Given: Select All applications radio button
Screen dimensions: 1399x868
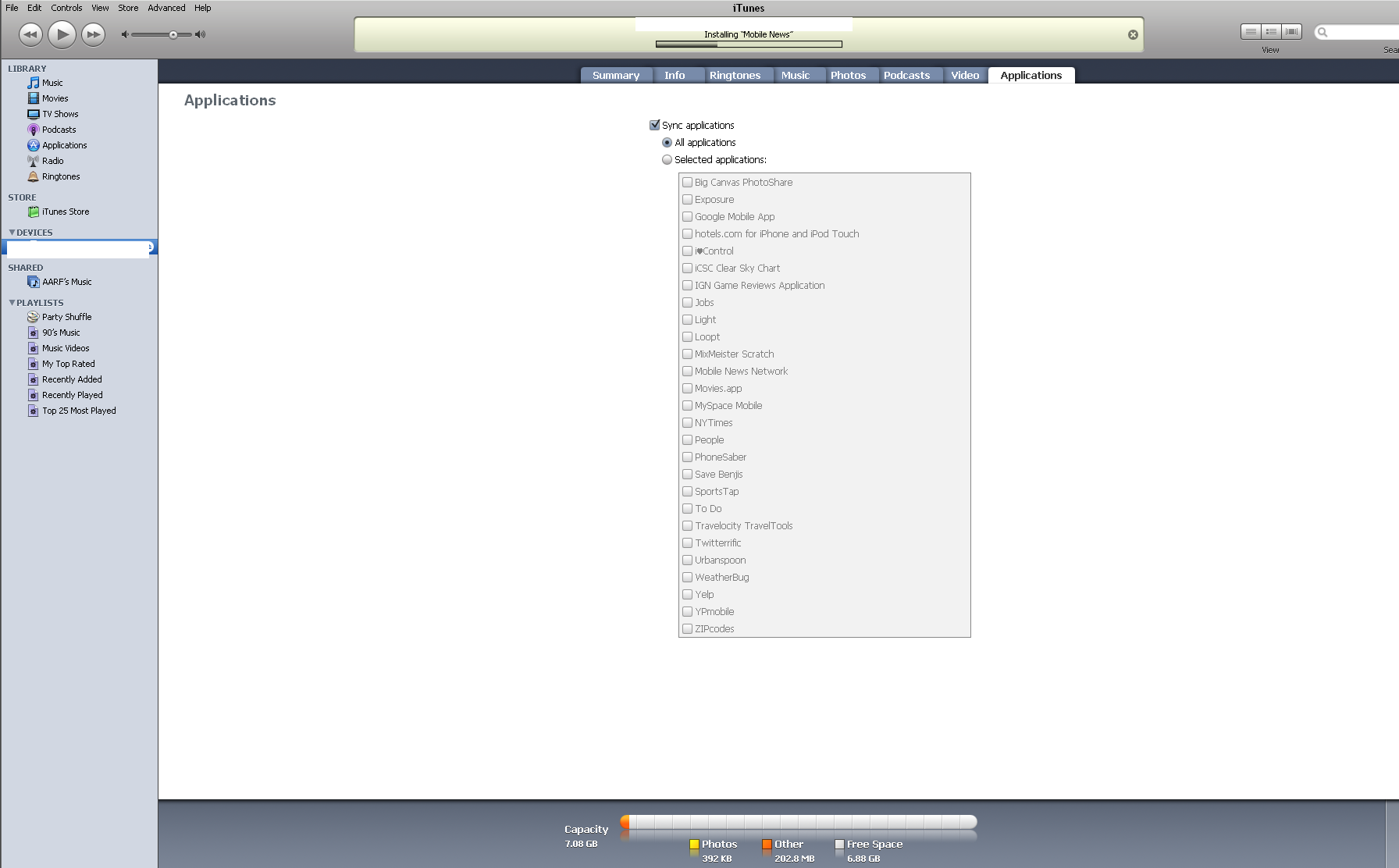Looking at the screenshot, I should click(667, 142).
